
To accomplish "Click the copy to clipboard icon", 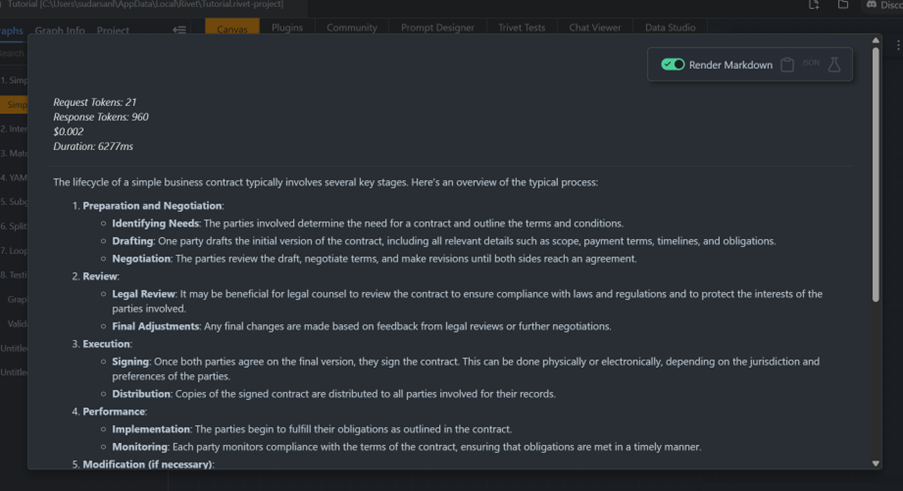I will tap(787, 64).
